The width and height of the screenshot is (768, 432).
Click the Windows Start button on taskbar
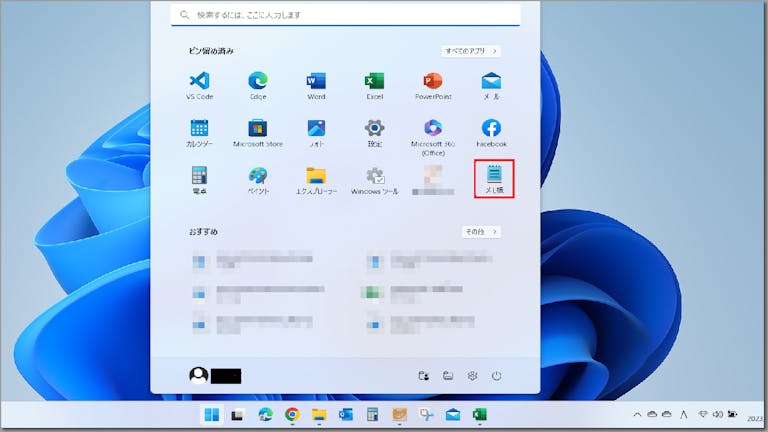pos(212,415)
